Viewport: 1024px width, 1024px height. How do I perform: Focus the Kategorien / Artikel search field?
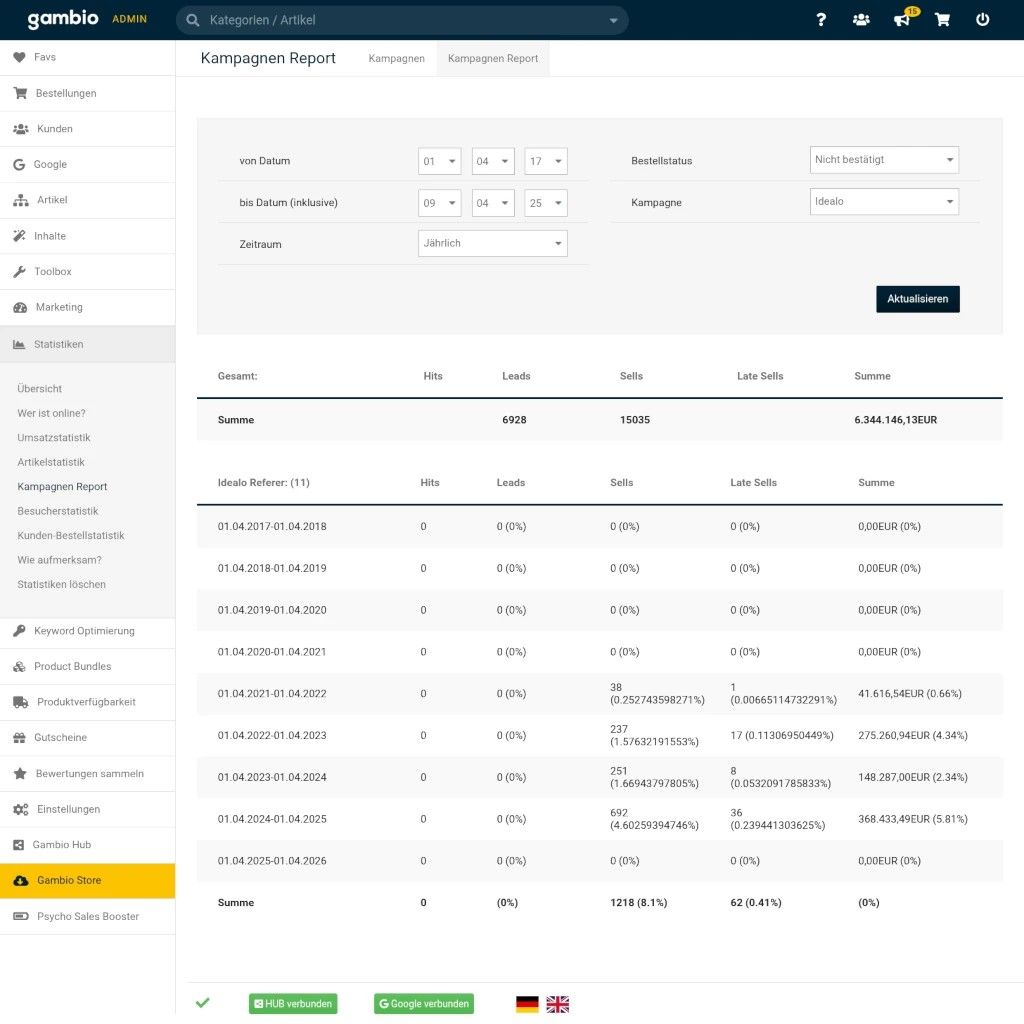coord(400,20)
